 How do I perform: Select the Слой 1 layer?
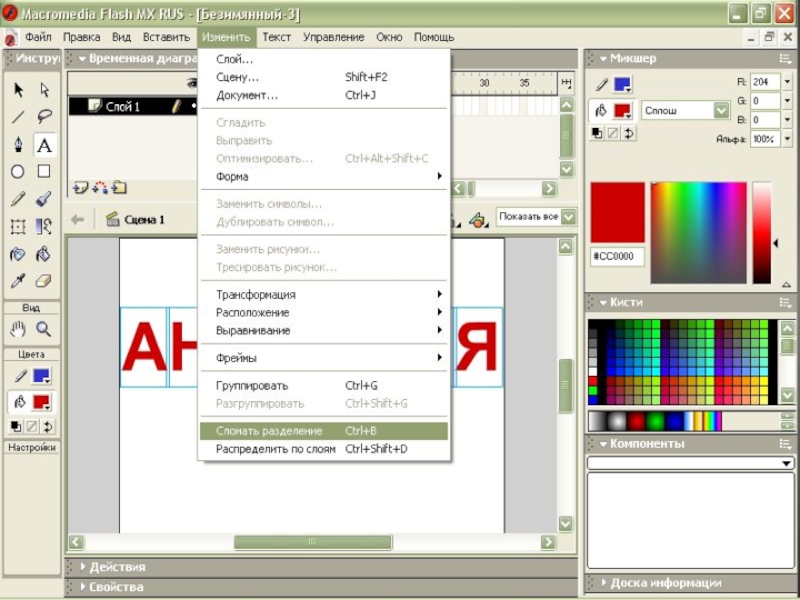tap(122, 107)
